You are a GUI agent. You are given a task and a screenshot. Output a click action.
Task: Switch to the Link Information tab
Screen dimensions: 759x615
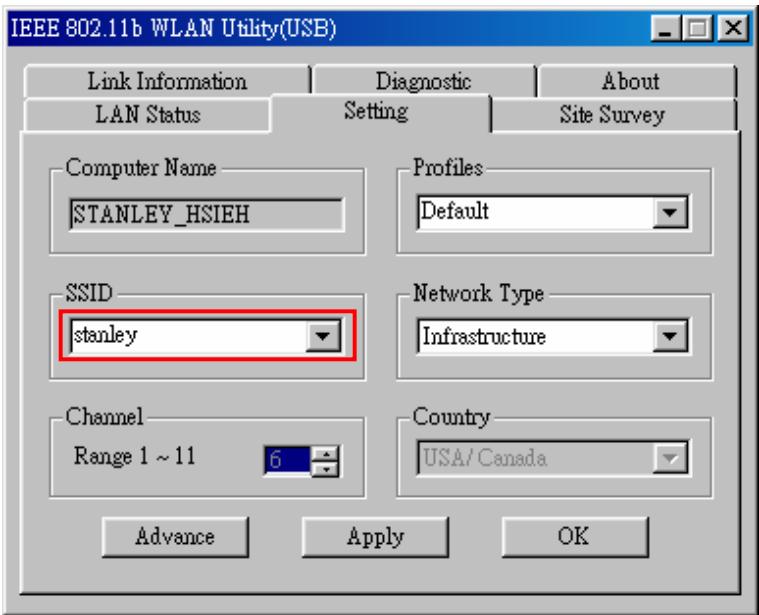coord(167,81)
